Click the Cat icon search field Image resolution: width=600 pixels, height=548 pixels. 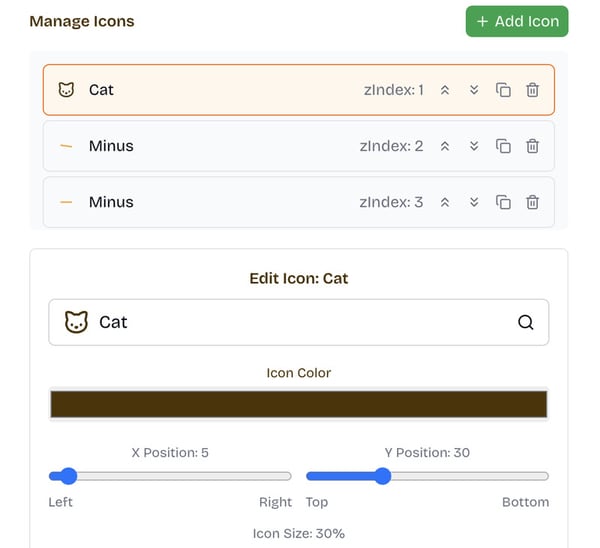[290, 322]
